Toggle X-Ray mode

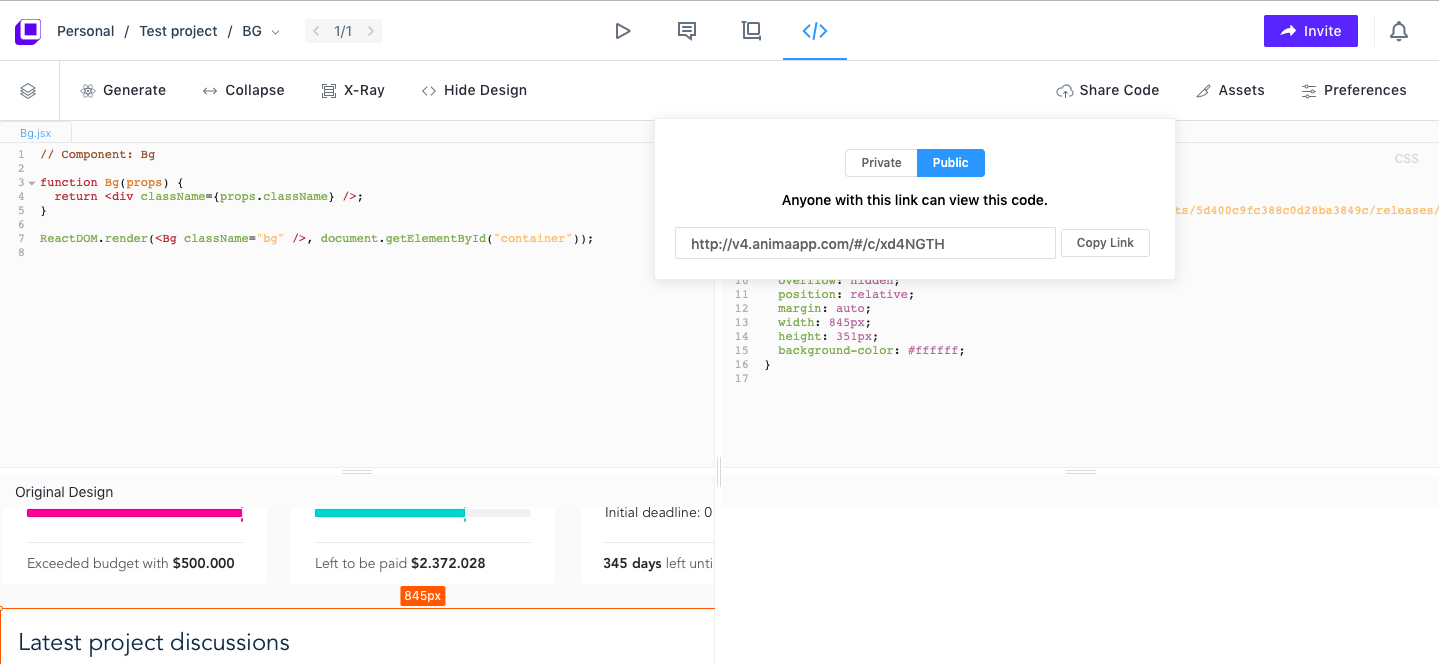tap(352, 90)
